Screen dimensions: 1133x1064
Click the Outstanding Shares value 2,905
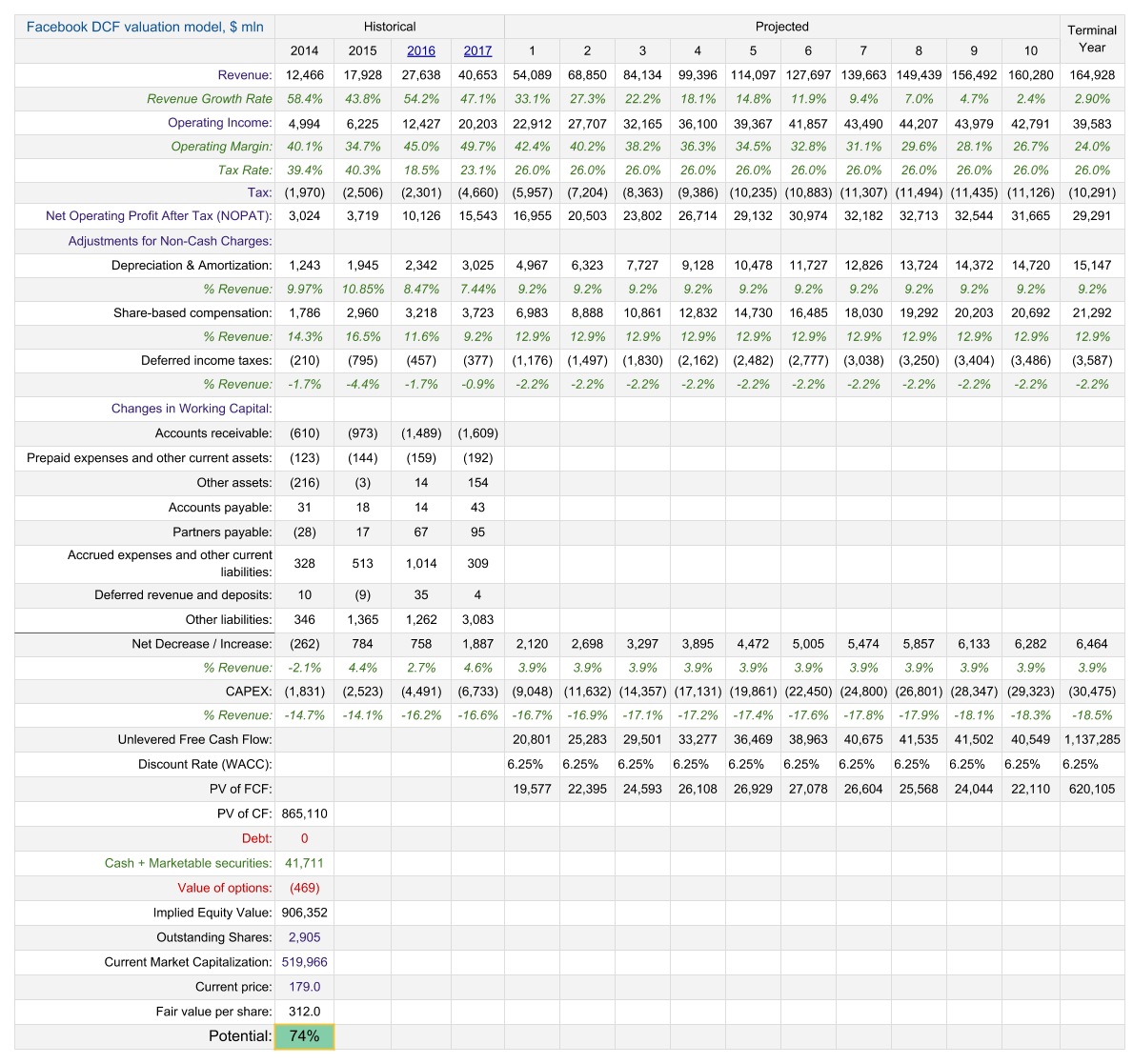pos(304,937)
